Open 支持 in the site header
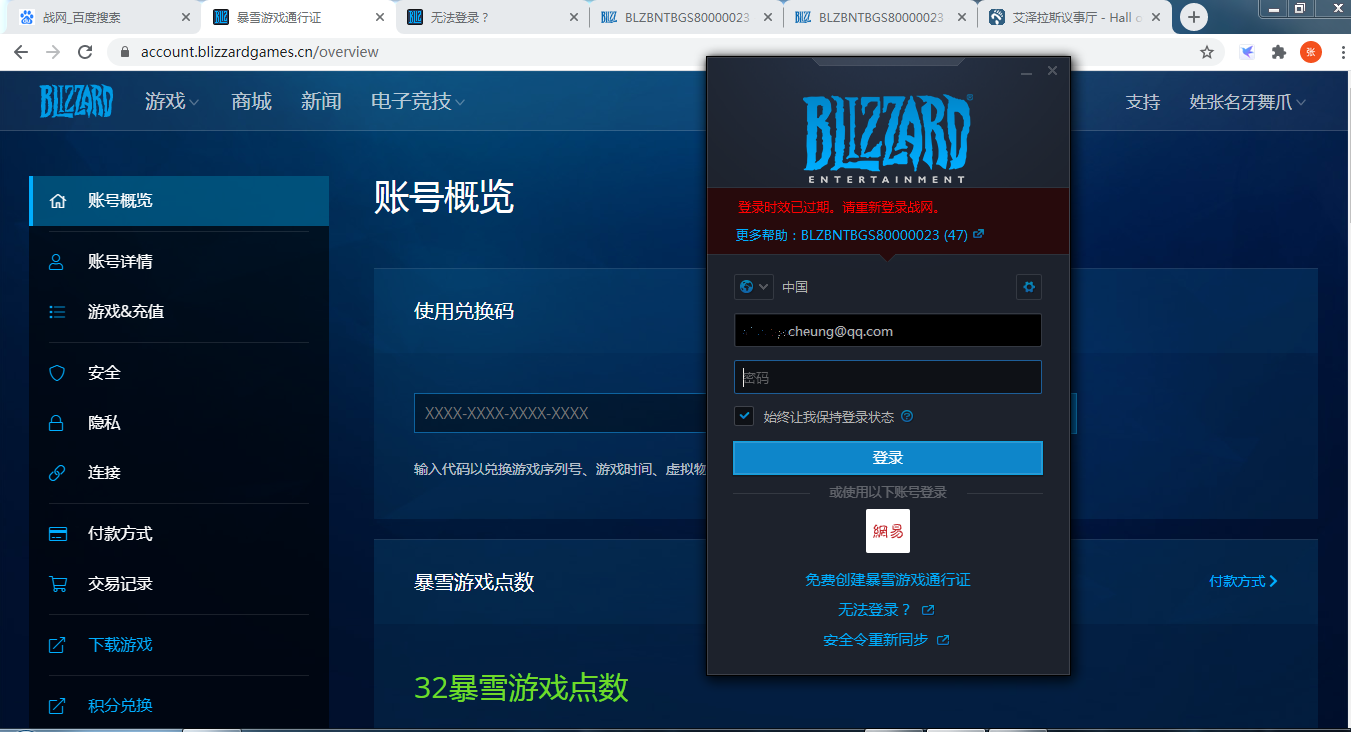This screenshot has width=1351, height=732. point(1143,102)
